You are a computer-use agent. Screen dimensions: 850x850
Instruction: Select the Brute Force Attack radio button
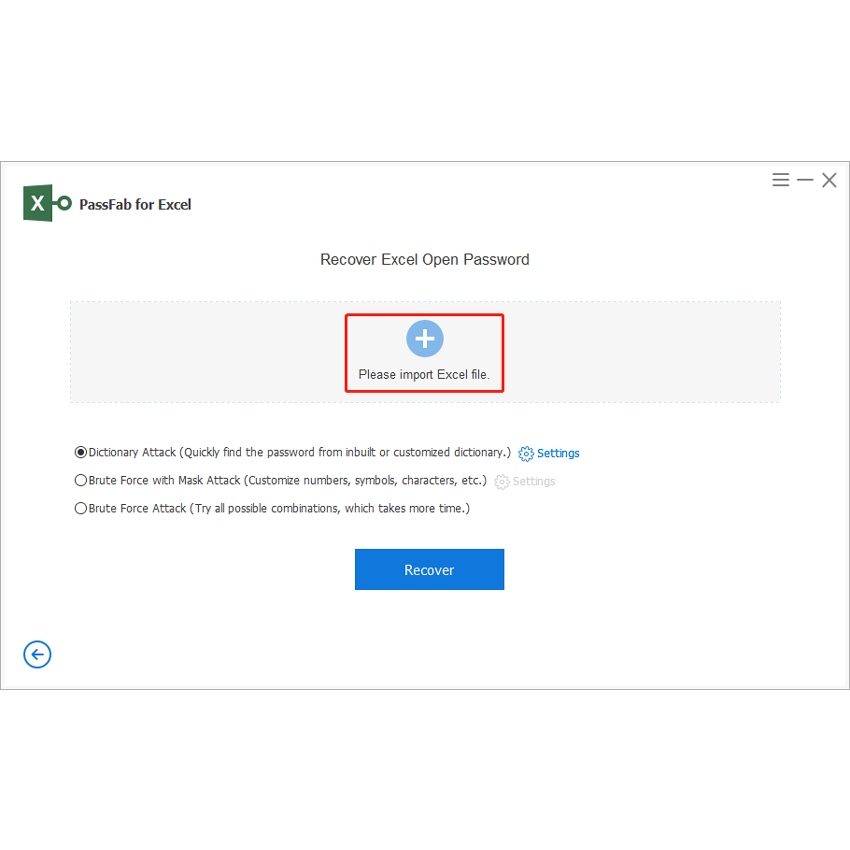click(81, 508)
